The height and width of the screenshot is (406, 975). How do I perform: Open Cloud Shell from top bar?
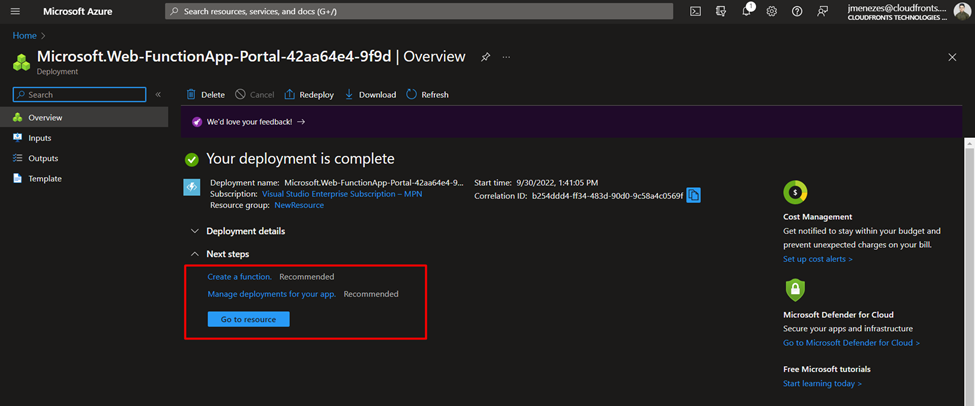coord(696,11)
